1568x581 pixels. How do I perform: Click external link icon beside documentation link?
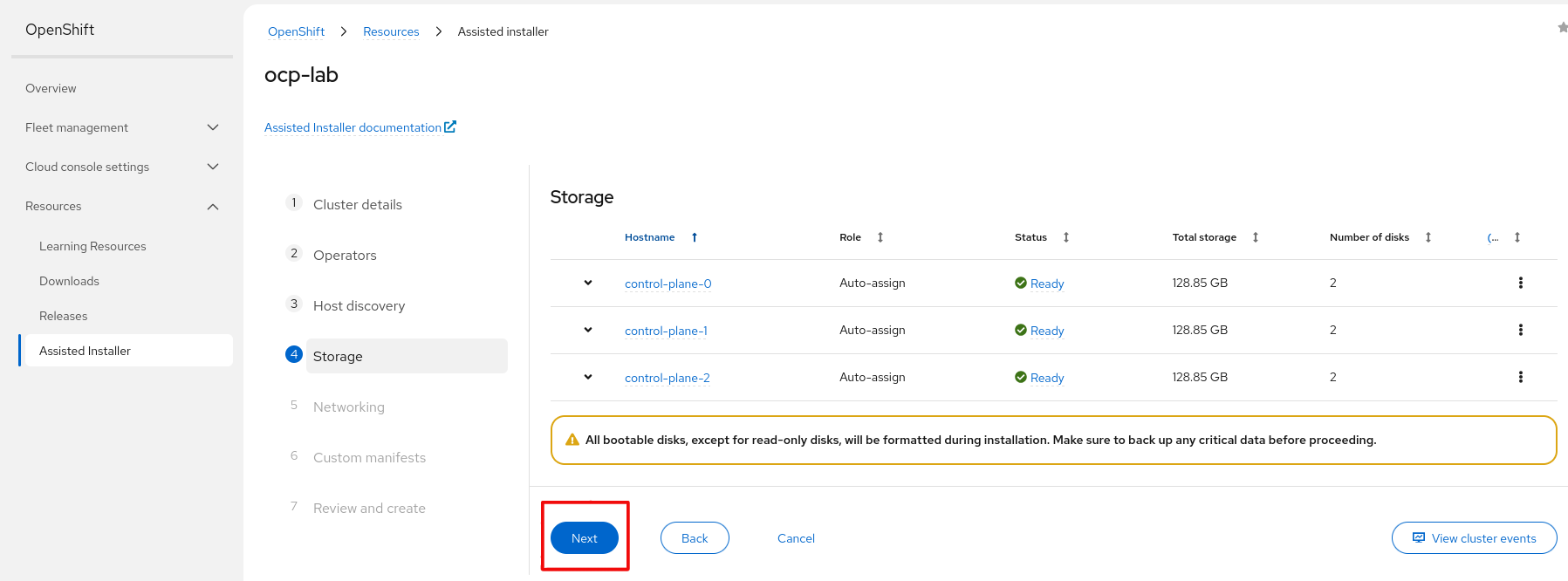pos(450,126)
